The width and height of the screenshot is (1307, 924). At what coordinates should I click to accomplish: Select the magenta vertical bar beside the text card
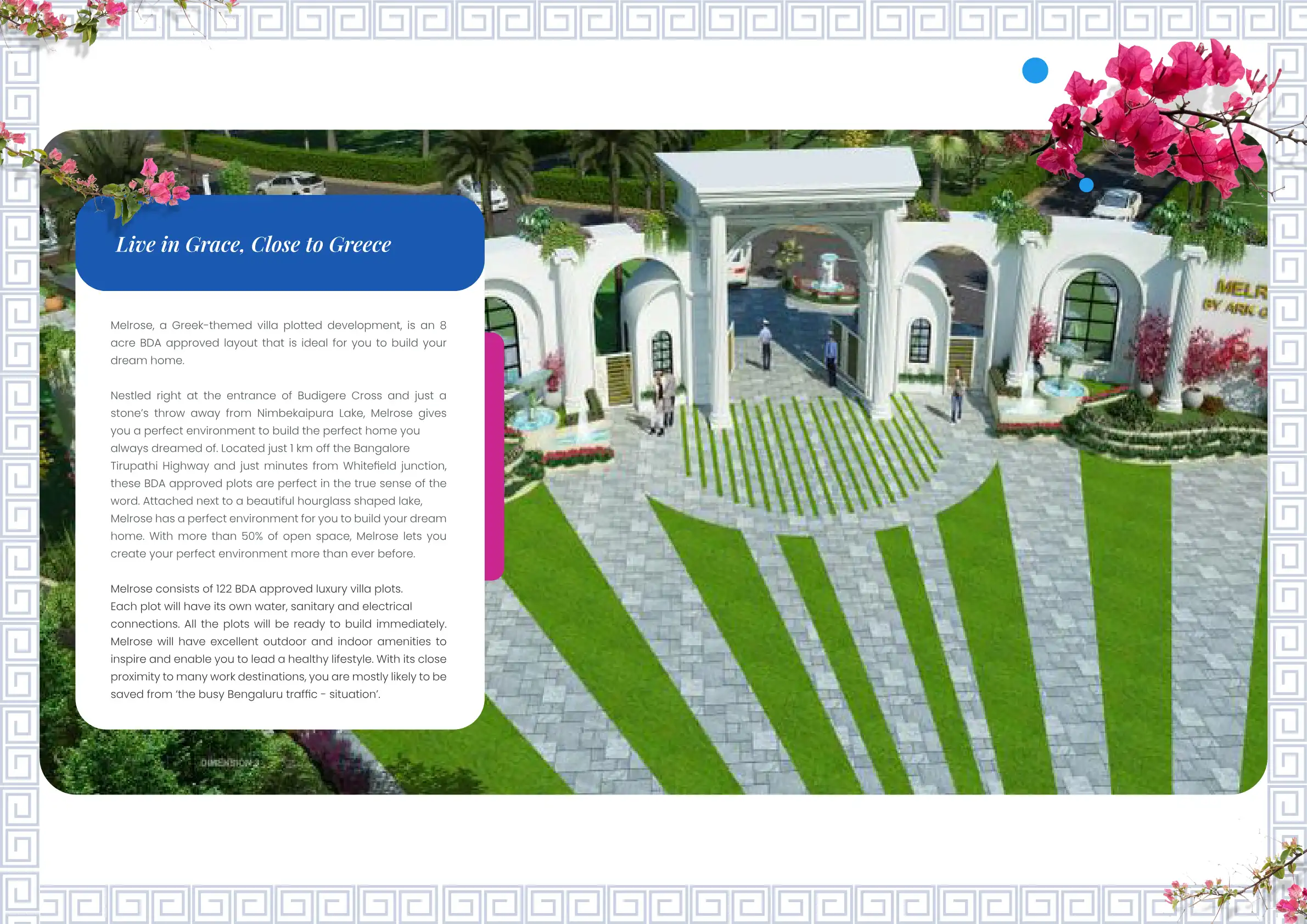pyautogui.click(x=494, y=456)
